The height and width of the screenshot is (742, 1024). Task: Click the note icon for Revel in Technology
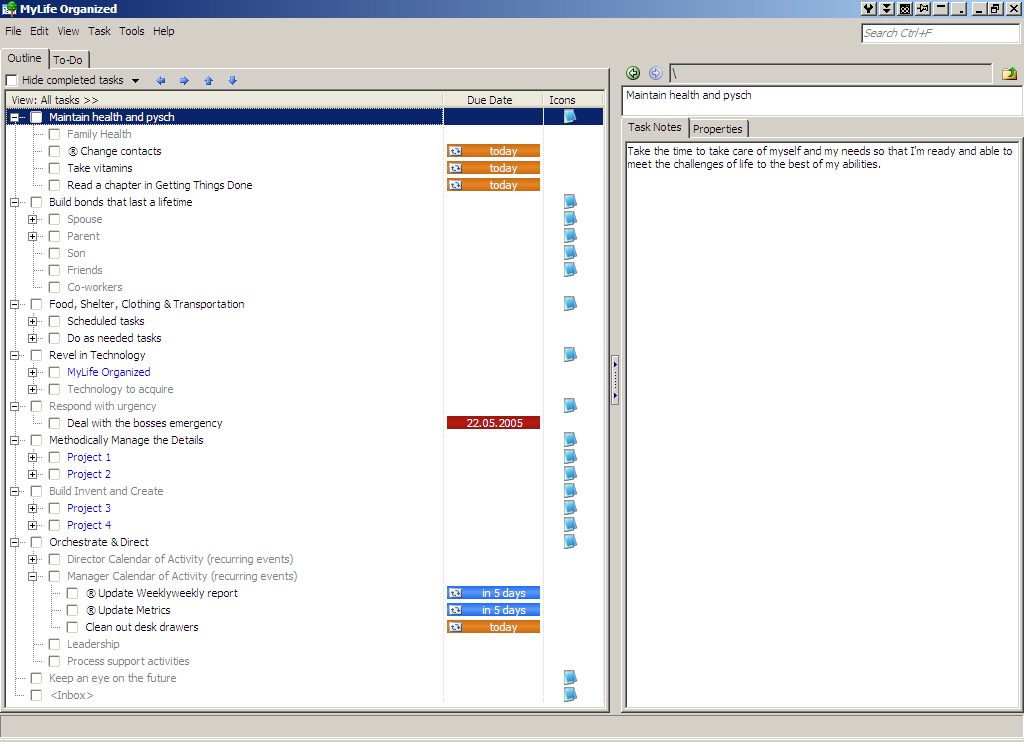[570, 354]
